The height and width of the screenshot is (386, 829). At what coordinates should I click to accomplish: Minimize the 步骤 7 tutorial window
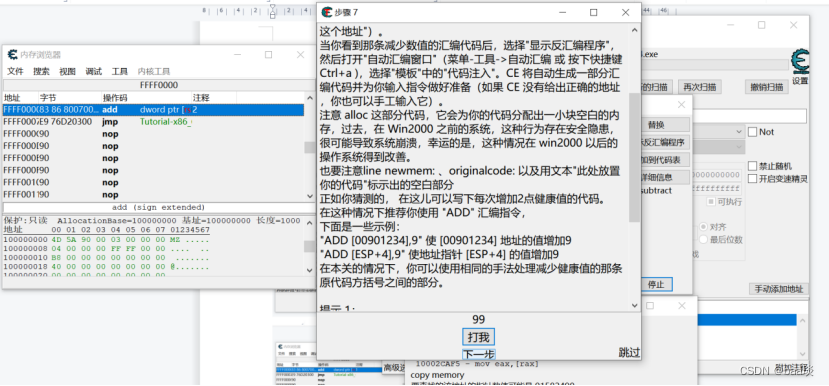[x=562, y=12]
